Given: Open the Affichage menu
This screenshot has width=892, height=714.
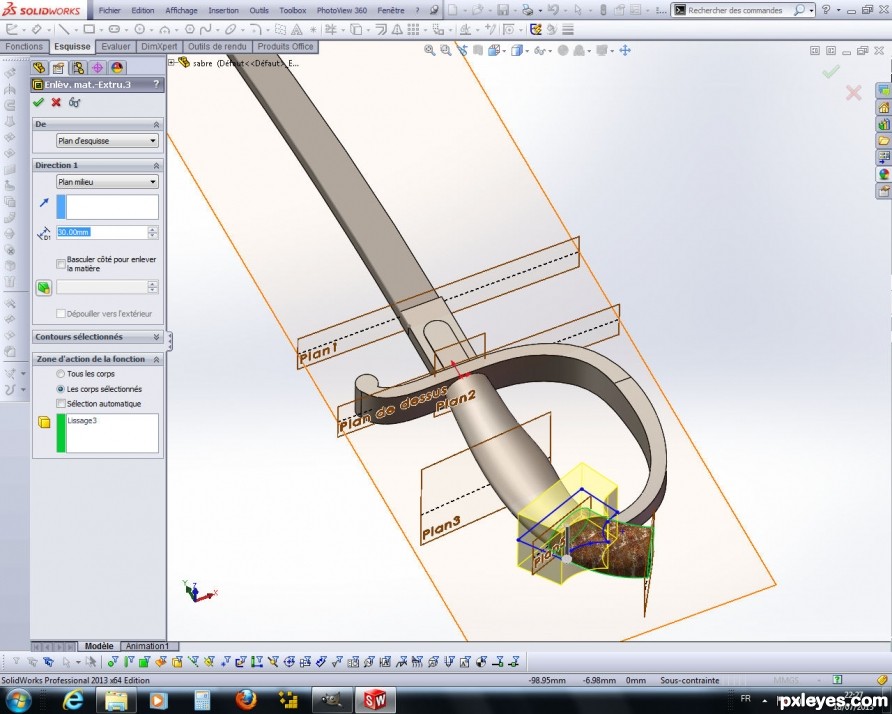Looking at the screenshot, I should coord(181,10).
